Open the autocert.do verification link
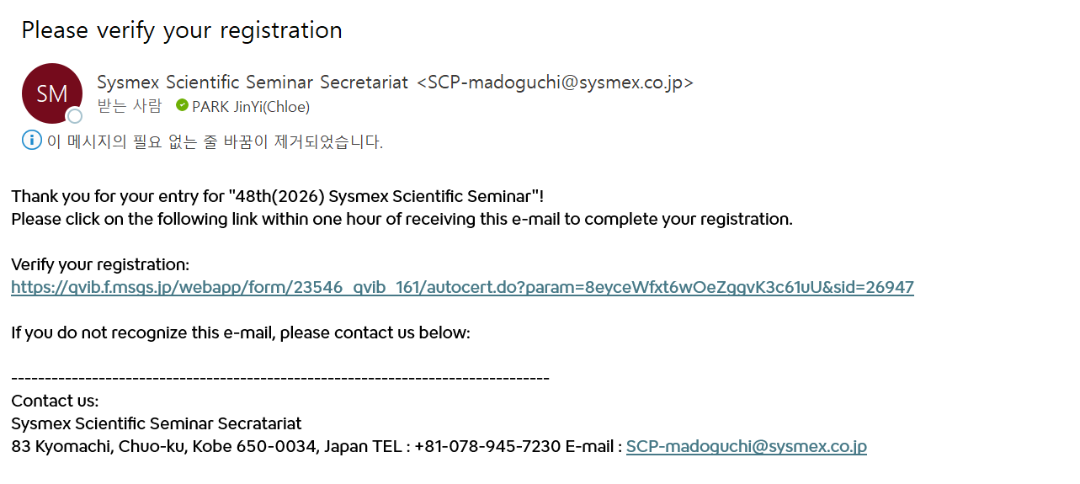 462,287
